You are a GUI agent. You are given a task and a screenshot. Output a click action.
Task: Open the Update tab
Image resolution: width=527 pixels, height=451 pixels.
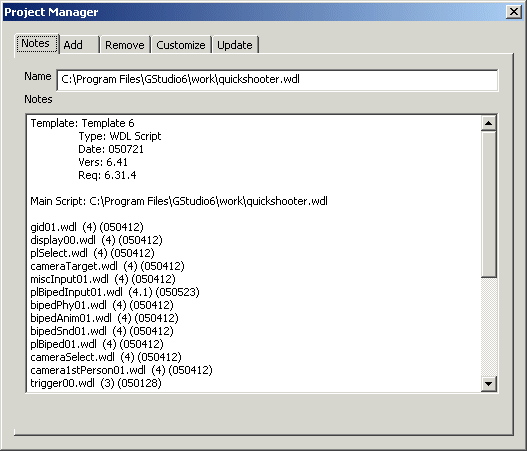click(x=235, y=45)
